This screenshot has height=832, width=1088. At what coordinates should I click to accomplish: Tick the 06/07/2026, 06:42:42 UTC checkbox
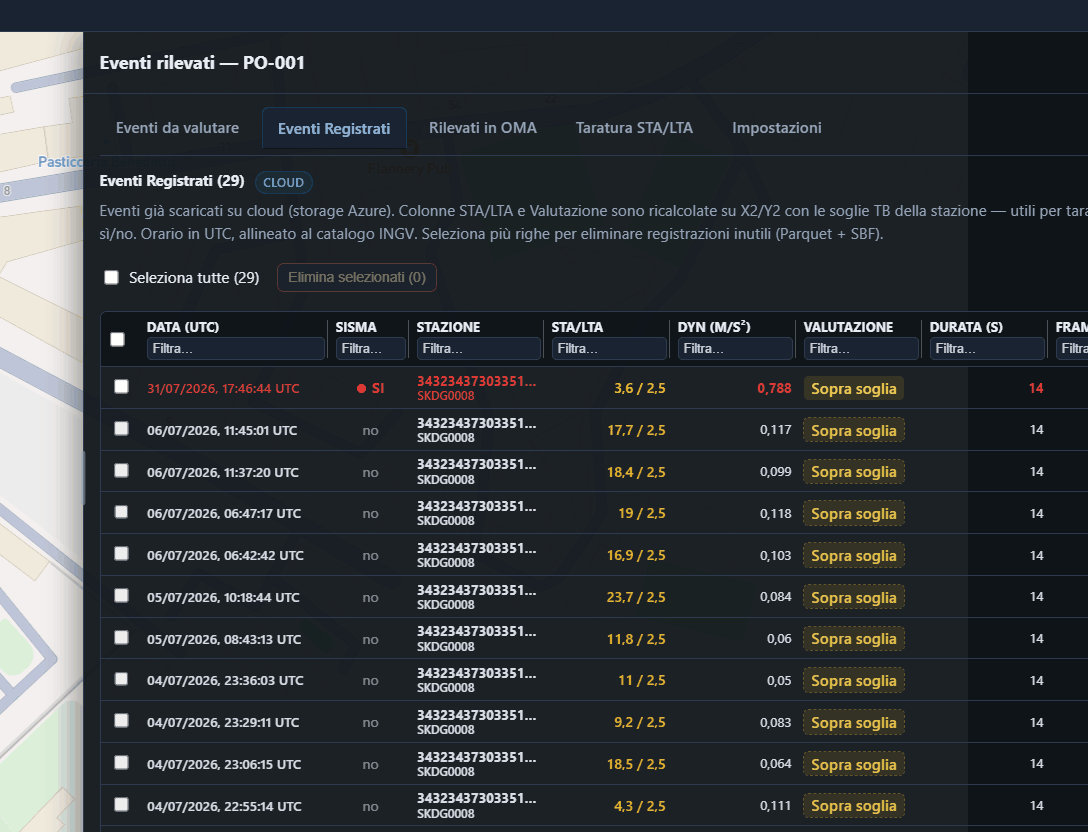tap(121, 554)
